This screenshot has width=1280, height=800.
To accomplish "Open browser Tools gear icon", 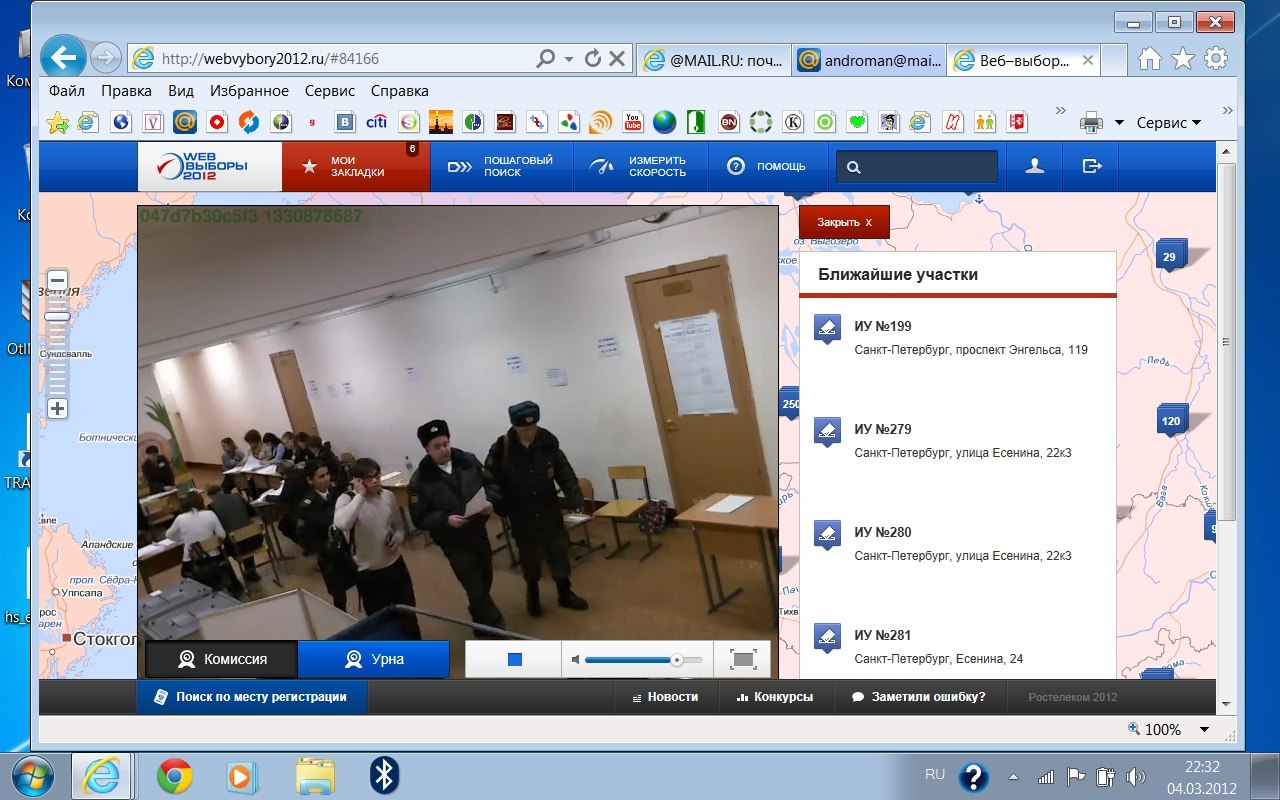I will [1216, 59].
